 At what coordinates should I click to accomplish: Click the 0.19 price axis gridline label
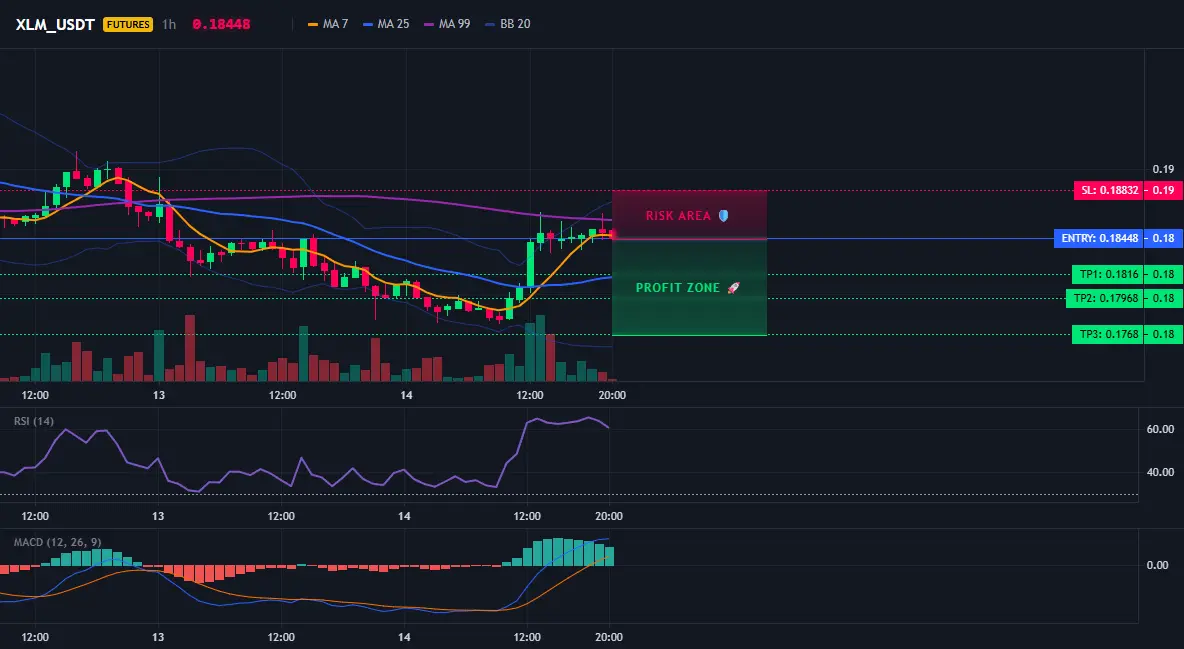pyautogui.click(x=1164, y=169)
